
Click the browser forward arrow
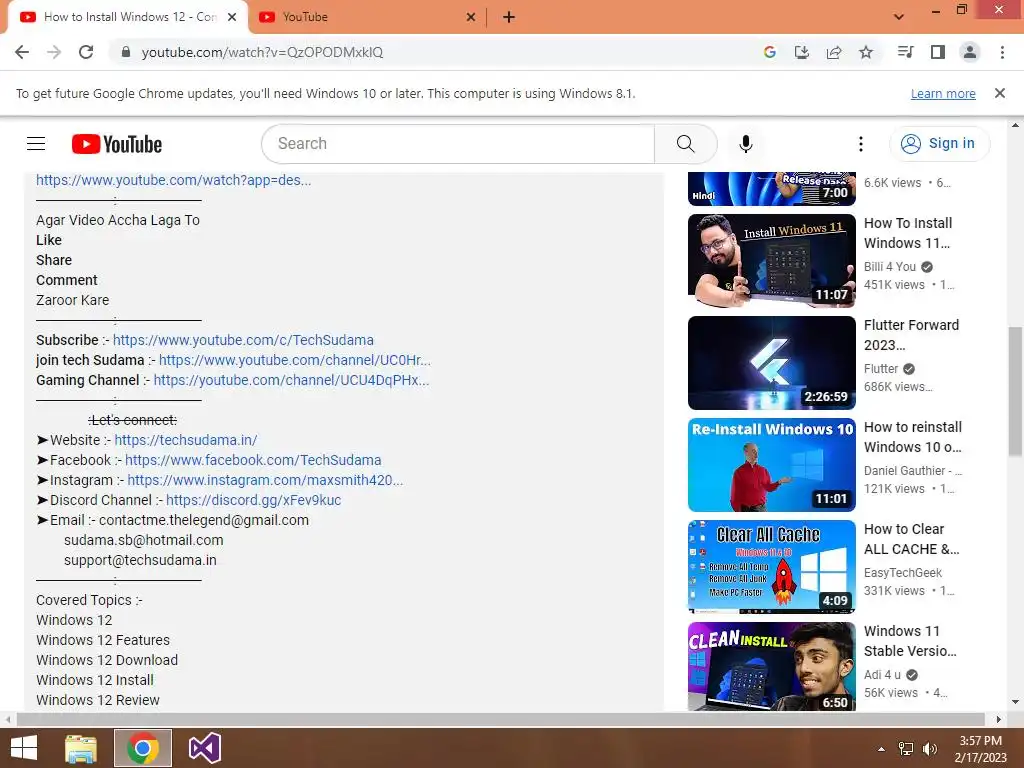pyautogui.click(x=54, y=52)
